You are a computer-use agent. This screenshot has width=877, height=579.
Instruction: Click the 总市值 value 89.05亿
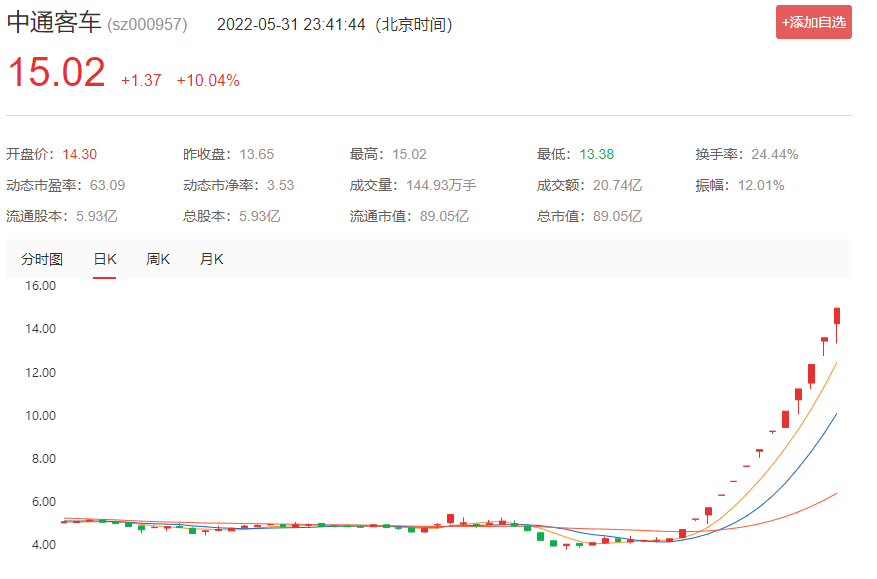[x=617, y=216]
